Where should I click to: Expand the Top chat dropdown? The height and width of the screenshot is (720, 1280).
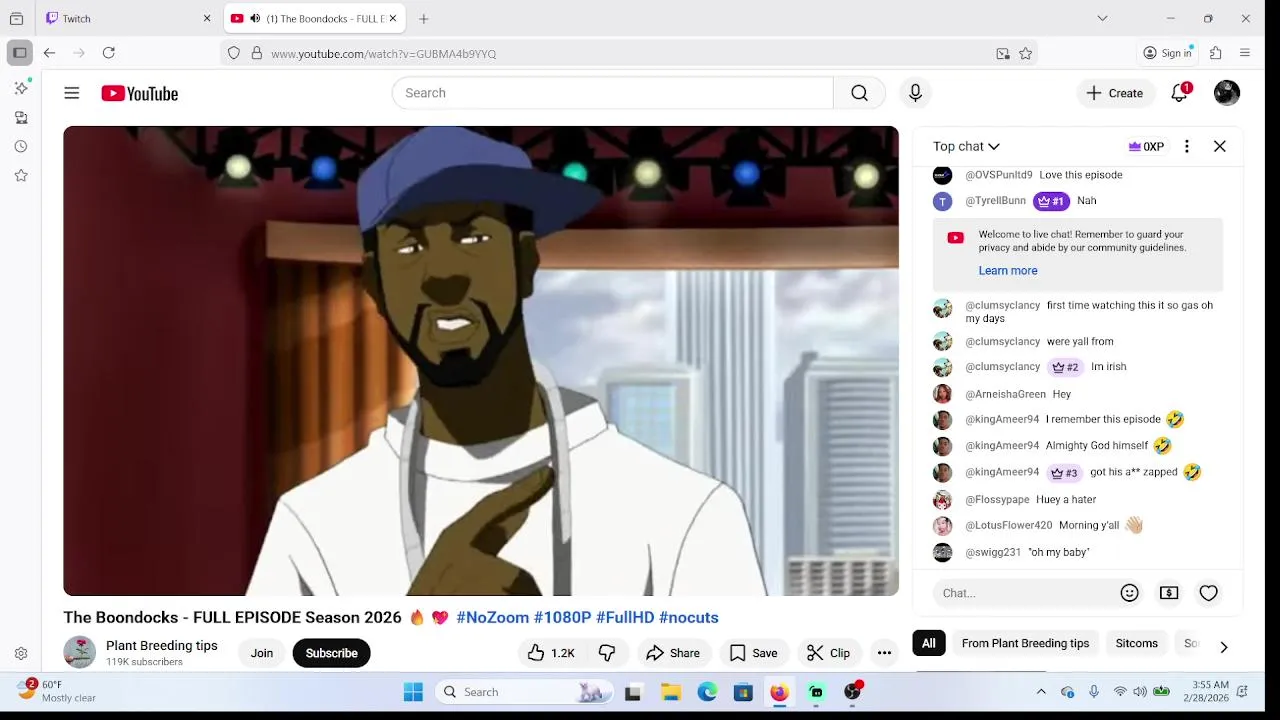(966, 146)
